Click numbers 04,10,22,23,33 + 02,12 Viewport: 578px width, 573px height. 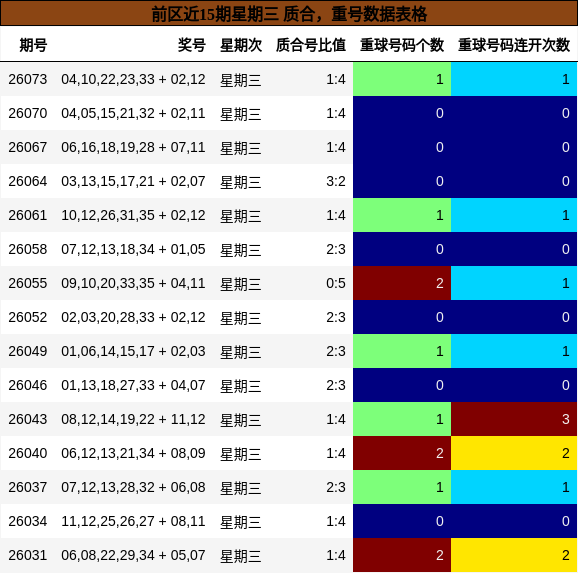click(133, 79)
